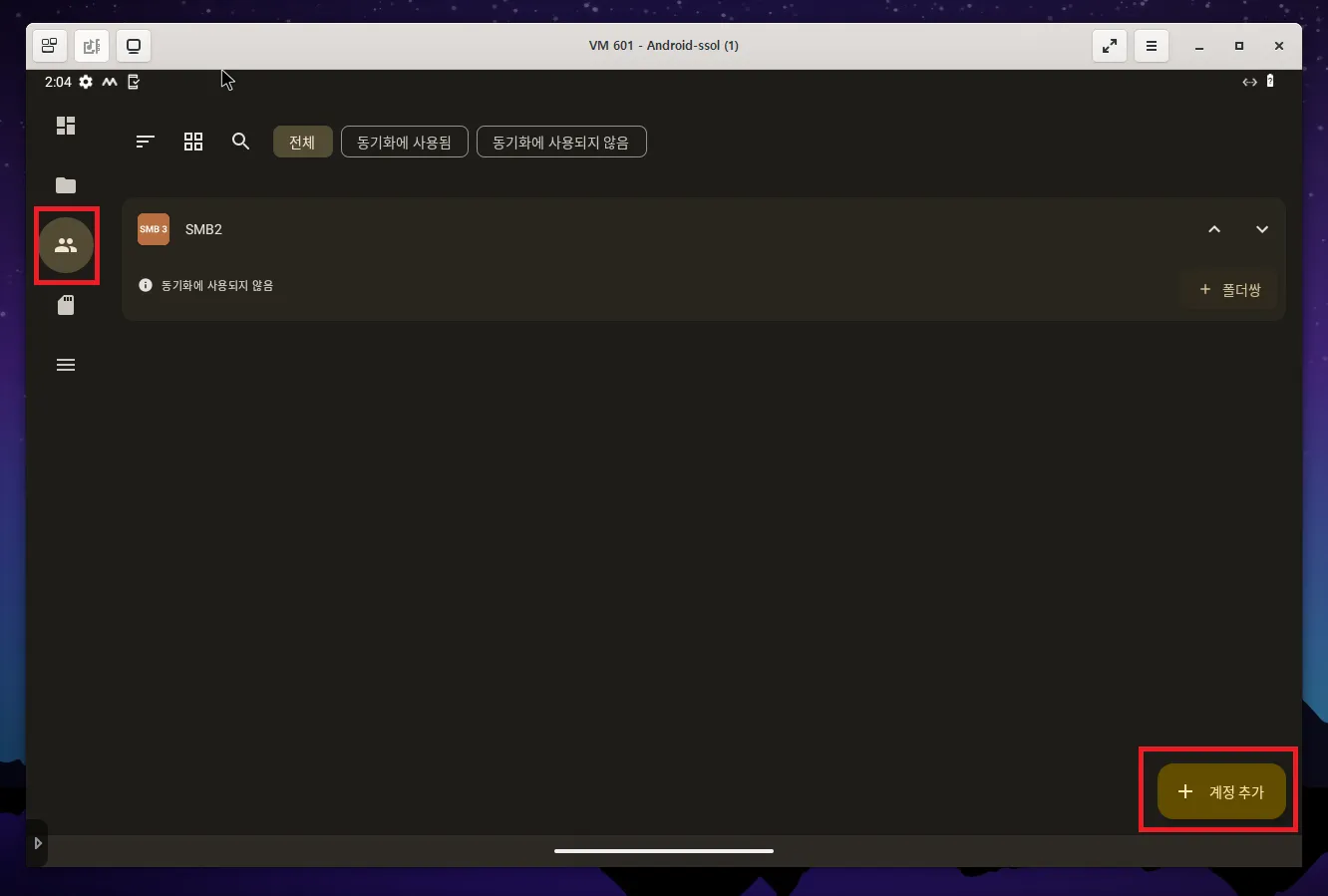The image size is (1328, 896).
Task: Click the gear icon in the Android status bar
Action: pyautogui.click(x=85, y=82)
